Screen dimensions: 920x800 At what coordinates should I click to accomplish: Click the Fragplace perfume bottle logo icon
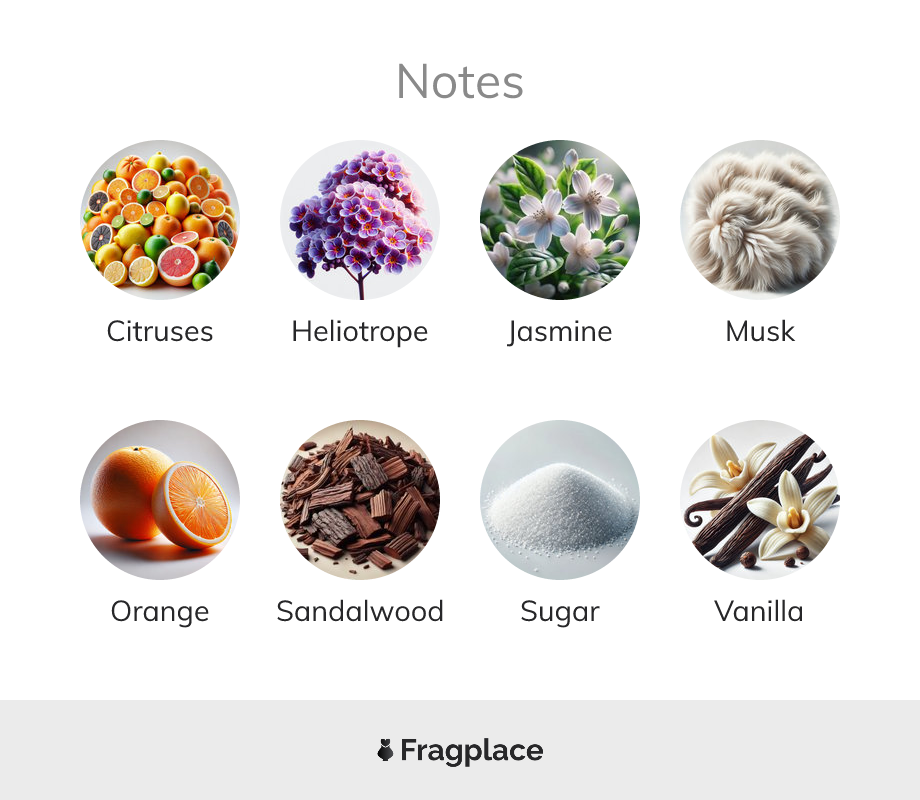click(385, 750)
